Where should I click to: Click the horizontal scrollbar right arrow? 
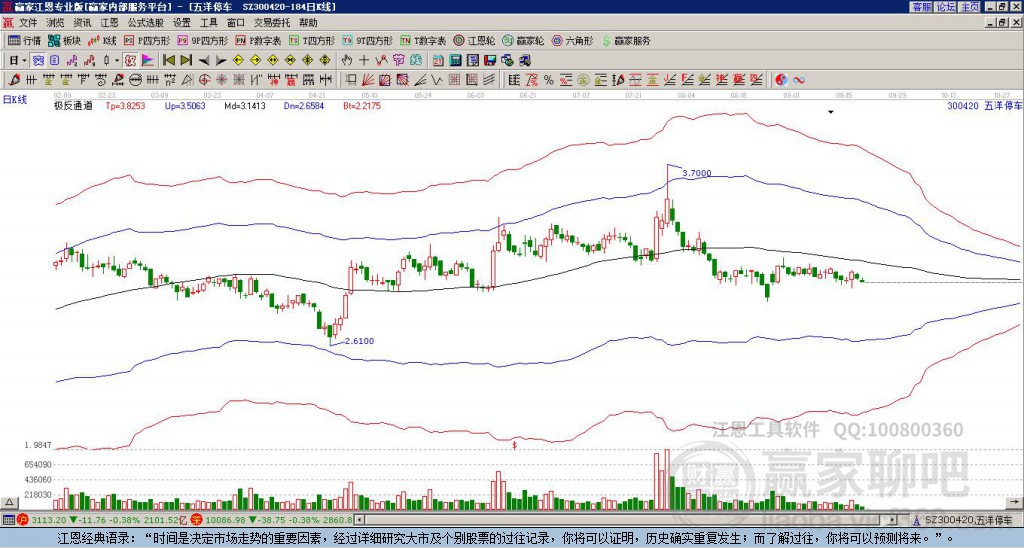click(x=893, y=520)
